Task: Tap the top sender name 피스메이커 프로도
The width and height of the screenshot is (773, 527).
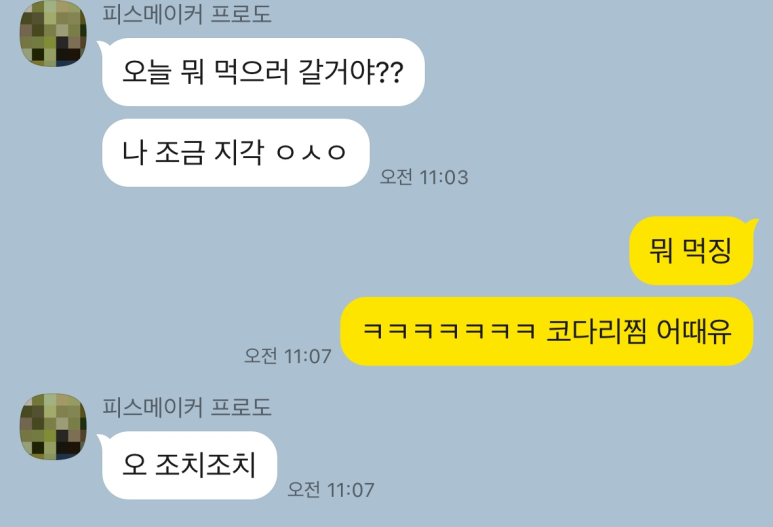Action: coord(187,14)
